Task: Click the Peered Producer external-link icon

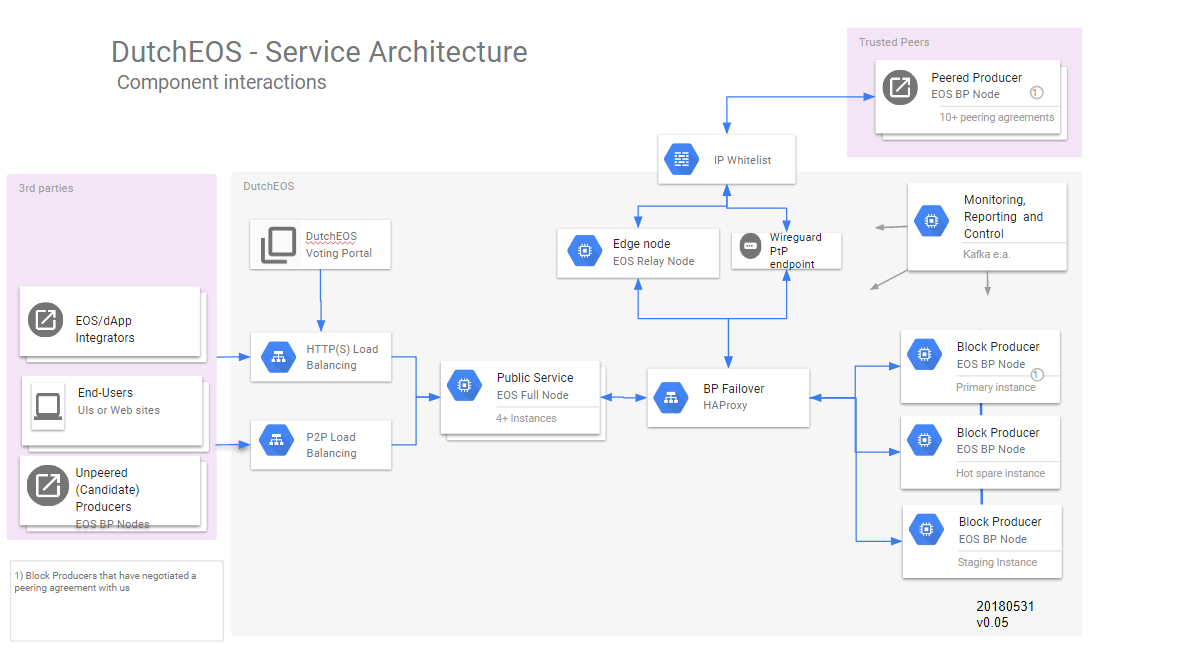Action: click(x=899, y=88)
